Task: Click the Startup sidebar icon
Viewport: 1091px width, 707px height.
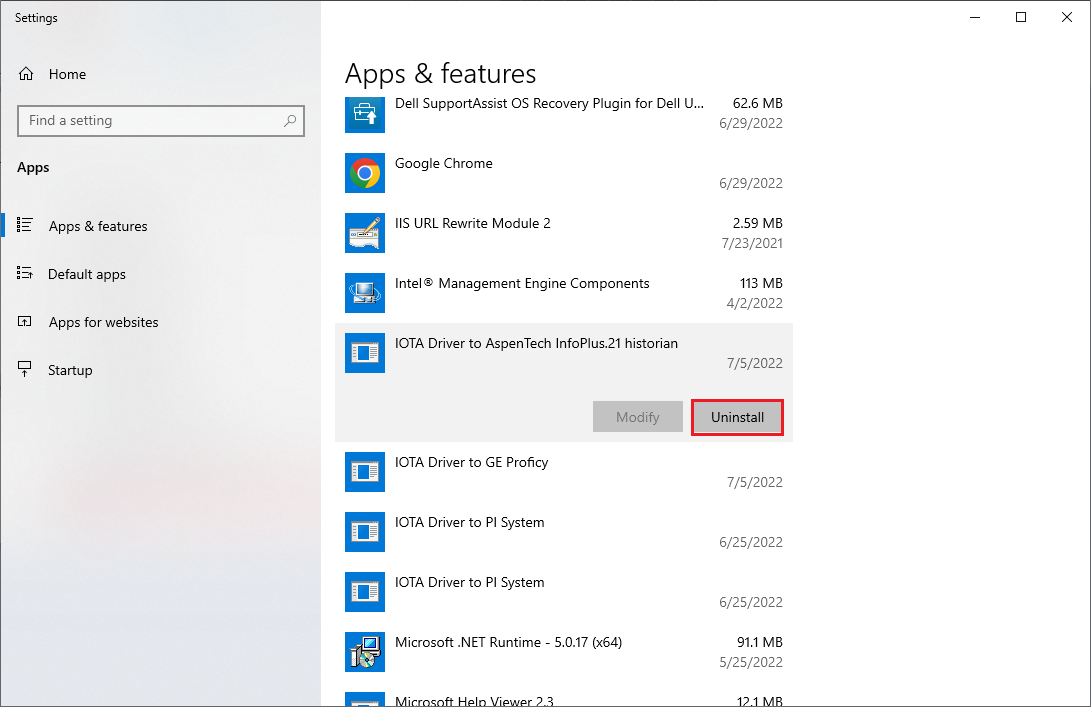Action: coord(25,370)
